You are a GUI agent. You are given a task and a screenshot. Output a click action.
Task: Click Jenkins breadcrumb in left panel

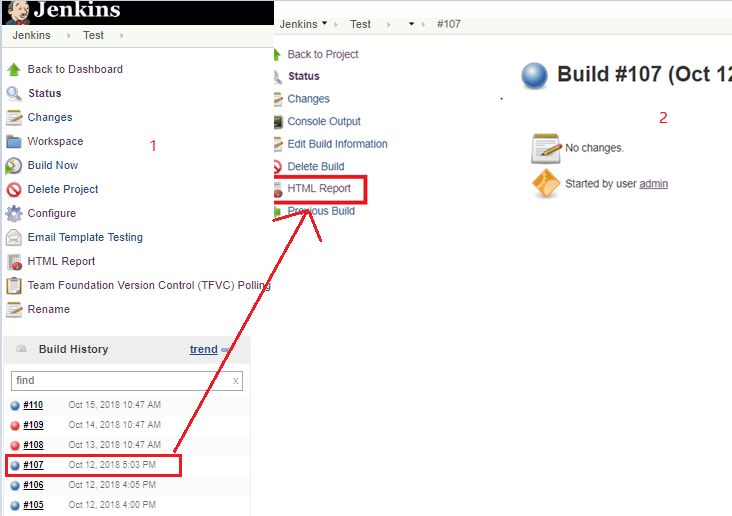[x=31, y=35]
